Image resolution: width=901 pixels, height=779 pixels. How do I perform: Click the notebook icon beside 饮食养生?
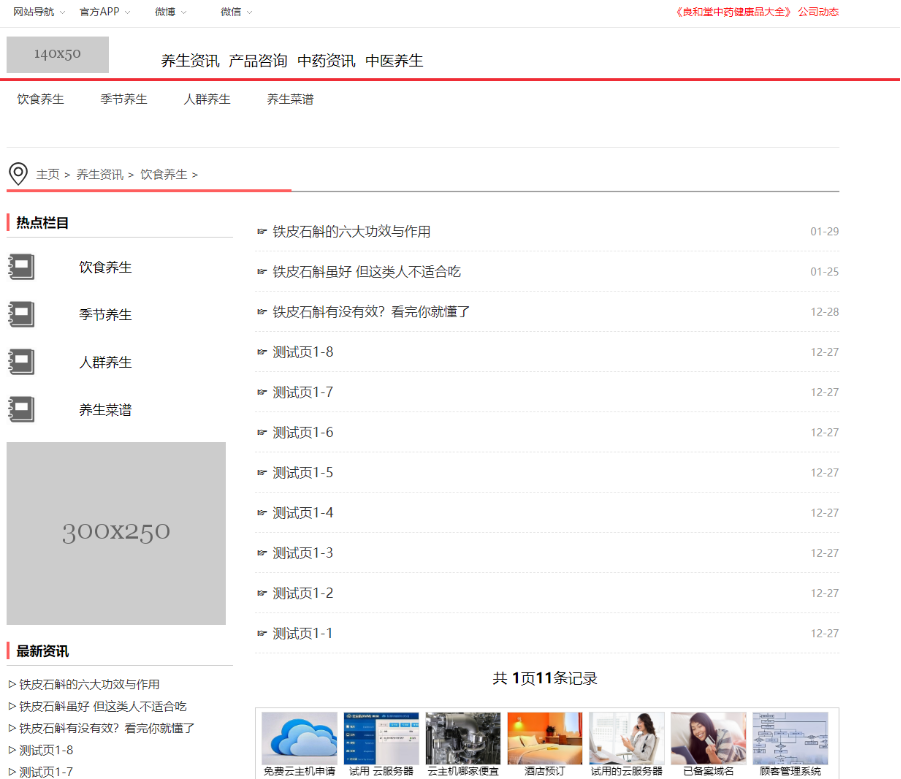21,267
